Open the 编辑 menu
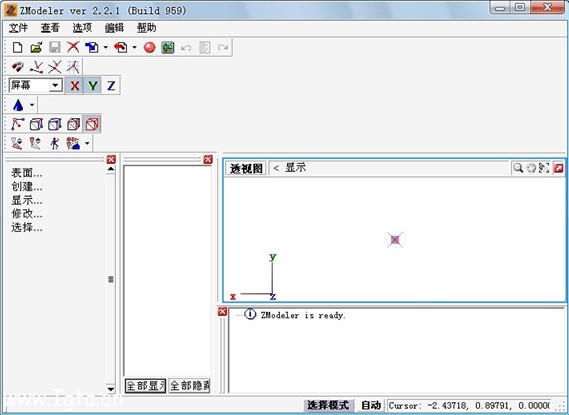This screenshot has height=415, width=569. [114, 28]
